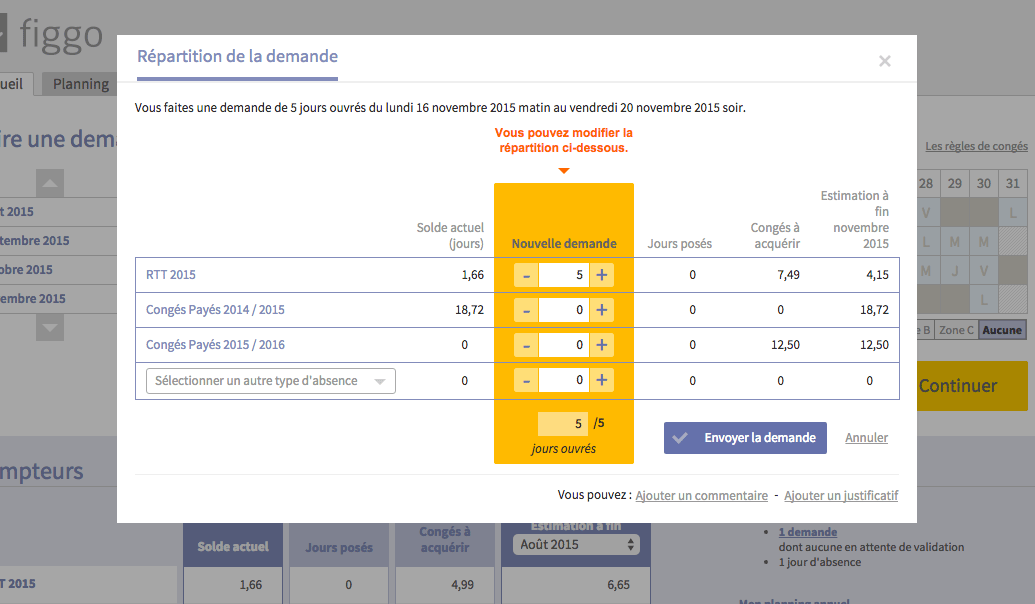Image resolution: width=1035 pixels, height=604 pixels.
Task: Click the 4,15 estimation value
Action: pyautogui.click(x=877, y=275)
